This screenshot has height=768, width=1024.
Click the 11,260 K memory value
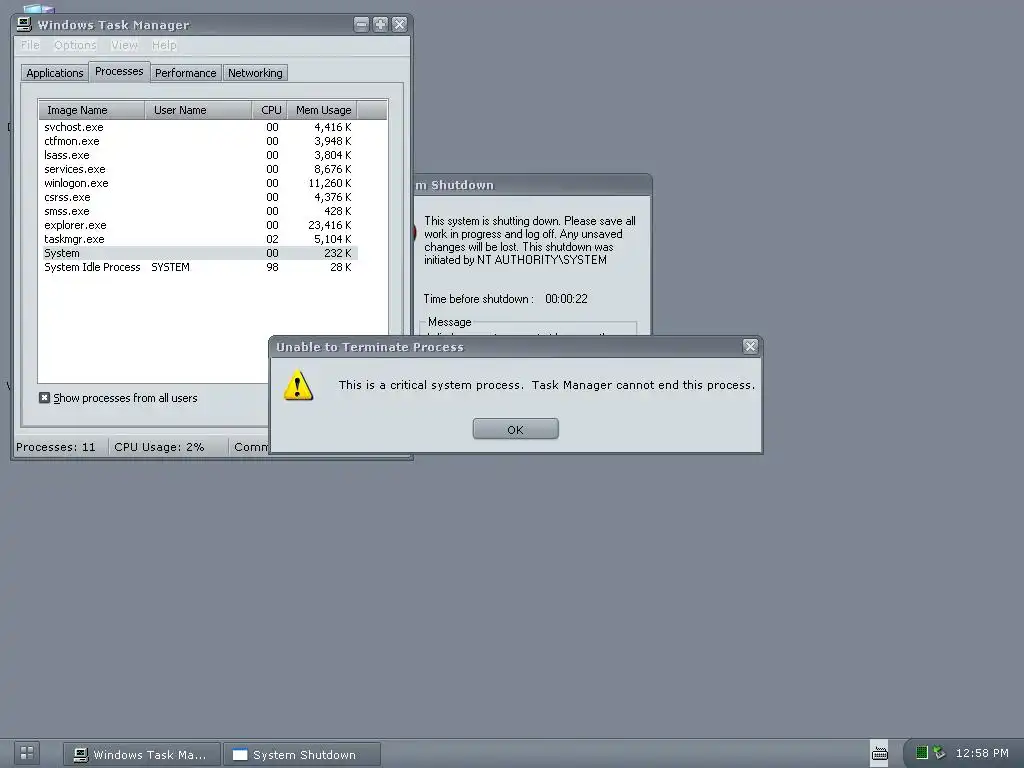pyautogui.click(x=330, y=184)
